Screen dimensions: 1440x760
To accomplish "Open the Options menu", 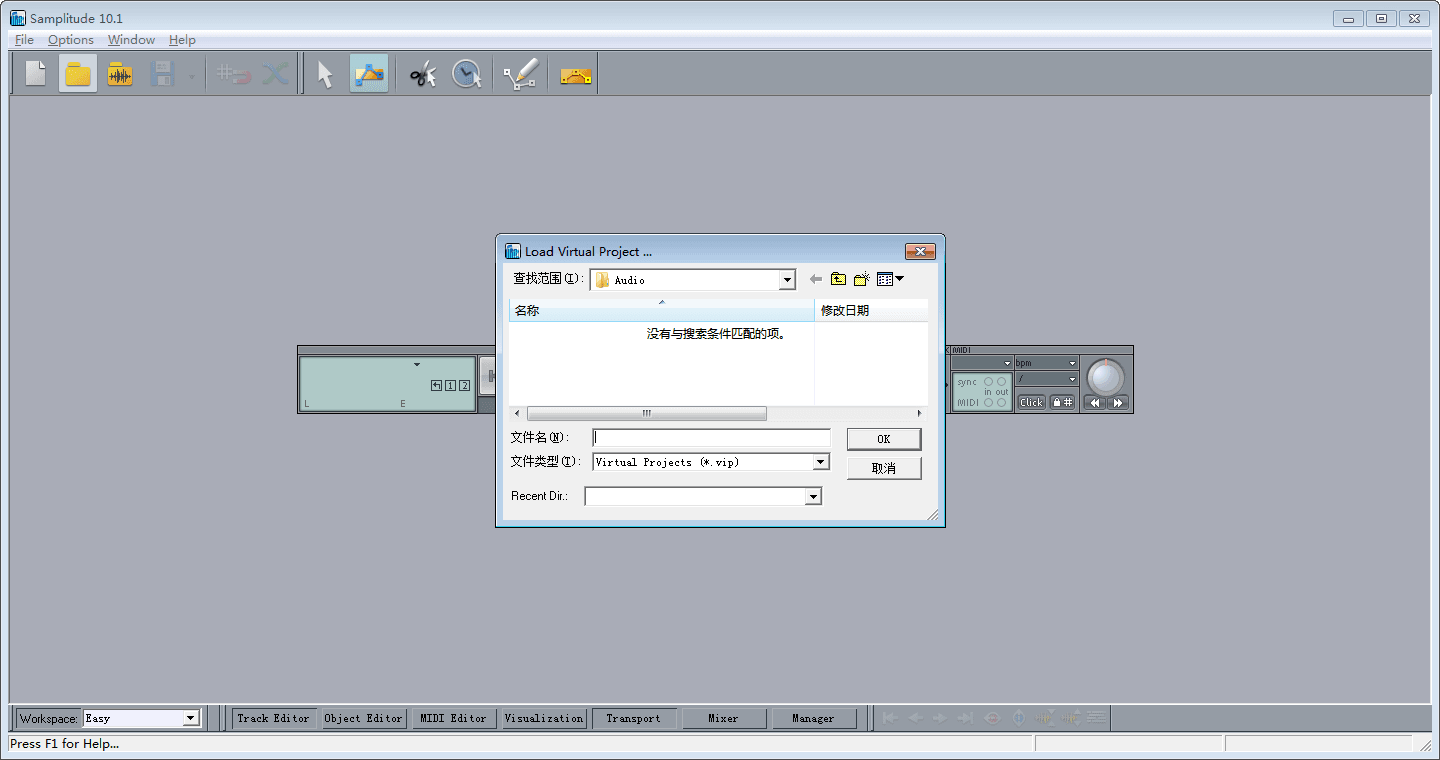I will point(71,40).
